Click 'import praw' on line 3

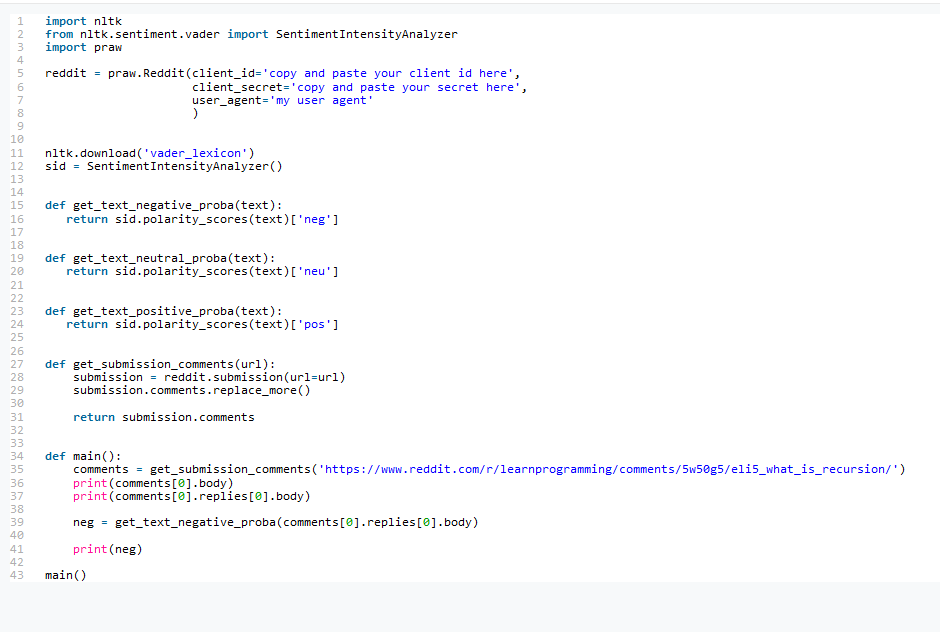[83, 47]
